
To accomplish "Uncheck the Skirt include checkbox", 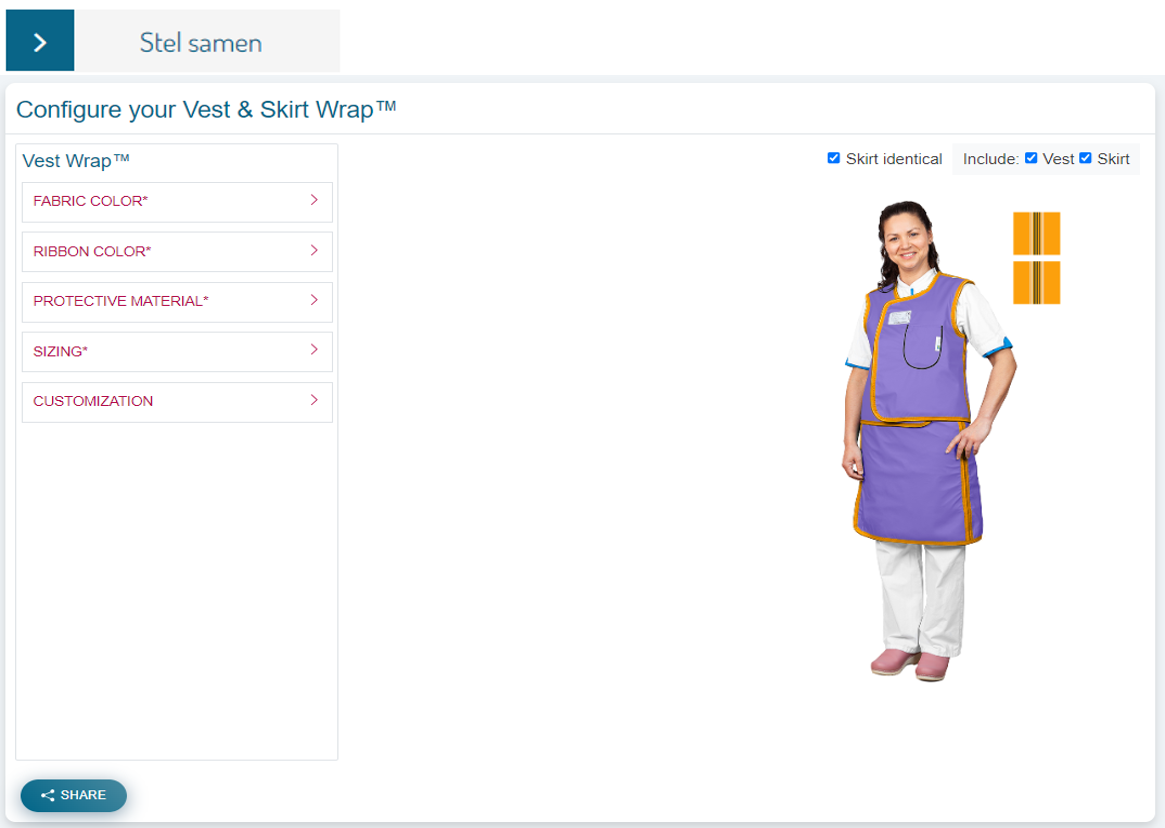I will tap(1086, 158).
